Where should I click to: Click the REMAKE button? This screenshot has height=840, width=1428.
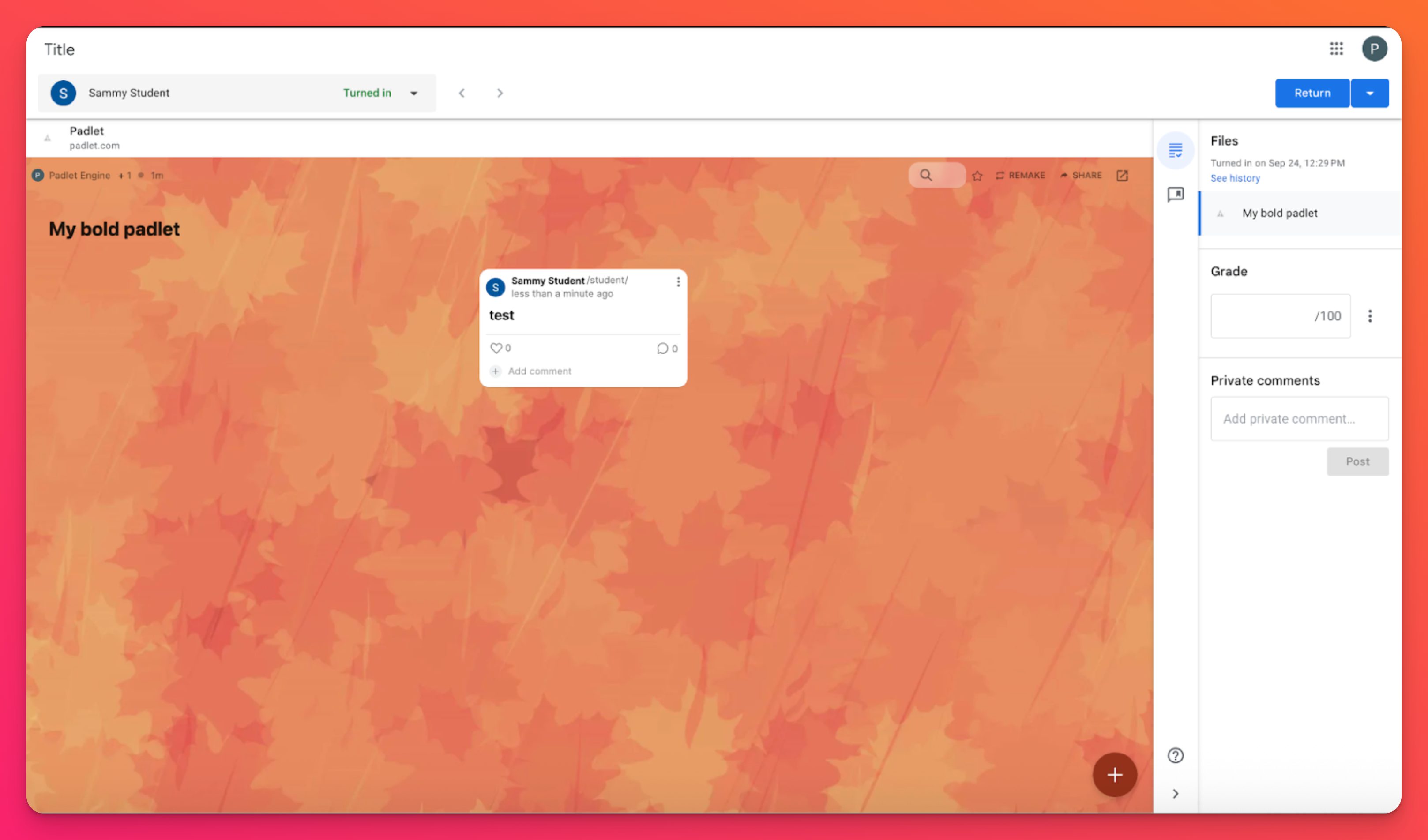[x=1020, y=176]
